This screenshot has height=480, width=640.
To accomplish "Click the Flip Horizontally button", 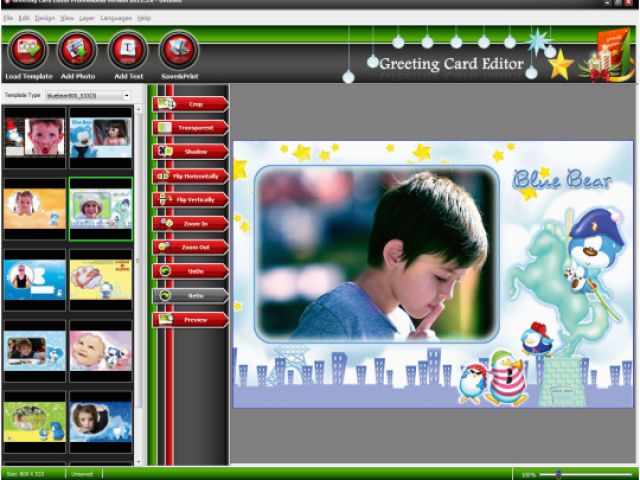I will pos(190,176).
